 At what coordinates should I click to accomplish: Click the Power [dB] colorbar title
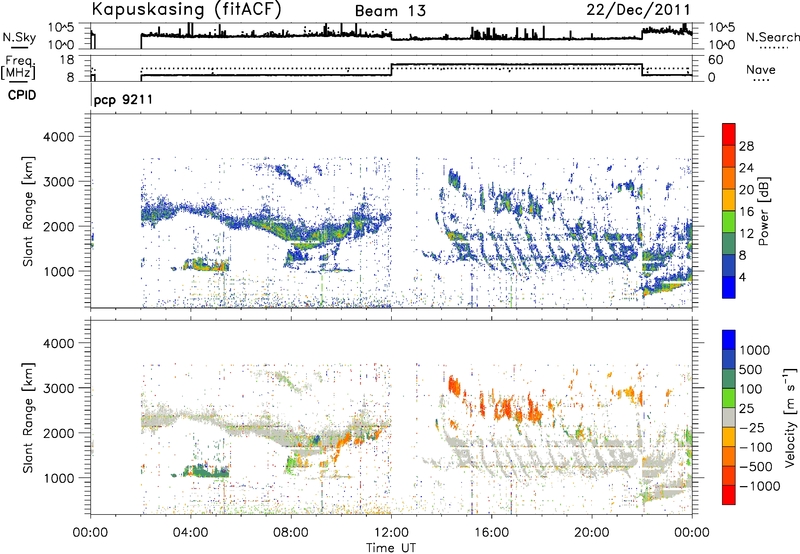pos(763,211)
